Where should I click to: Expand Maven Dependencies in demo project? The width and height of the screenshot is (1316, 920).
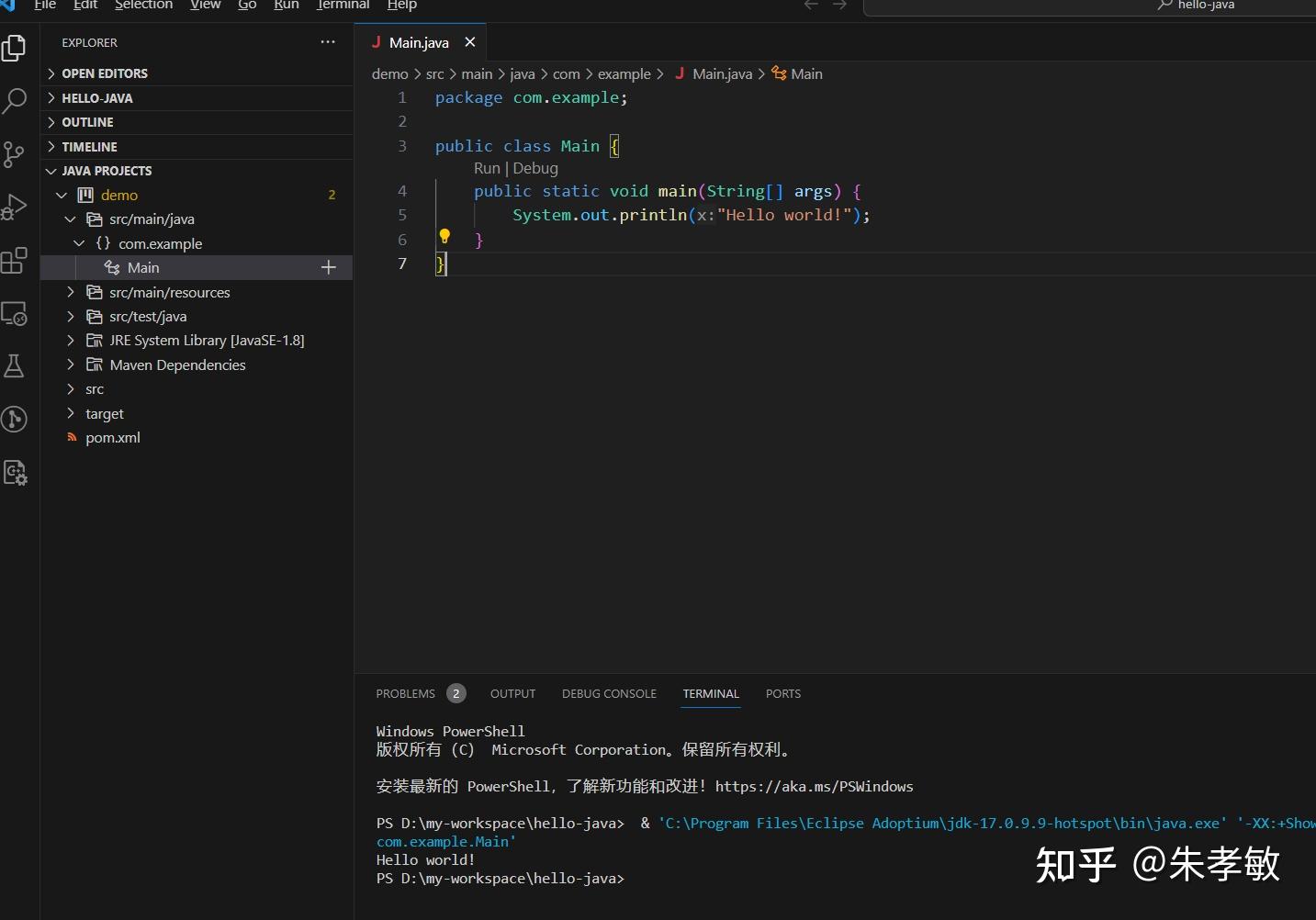pos(71,365)
